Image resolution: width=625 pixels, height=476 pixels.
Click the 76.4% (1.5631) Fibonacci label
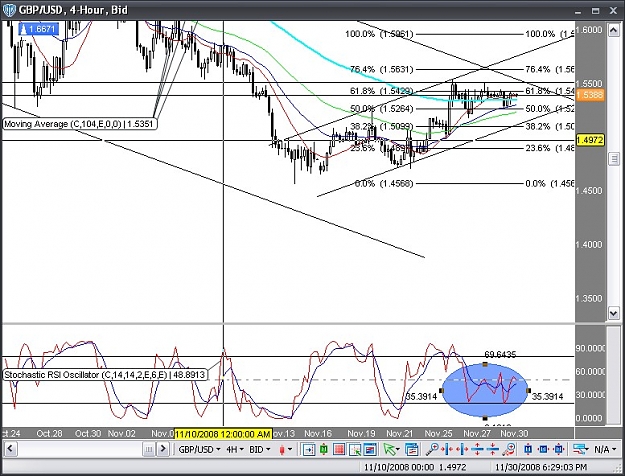[381, 69]
